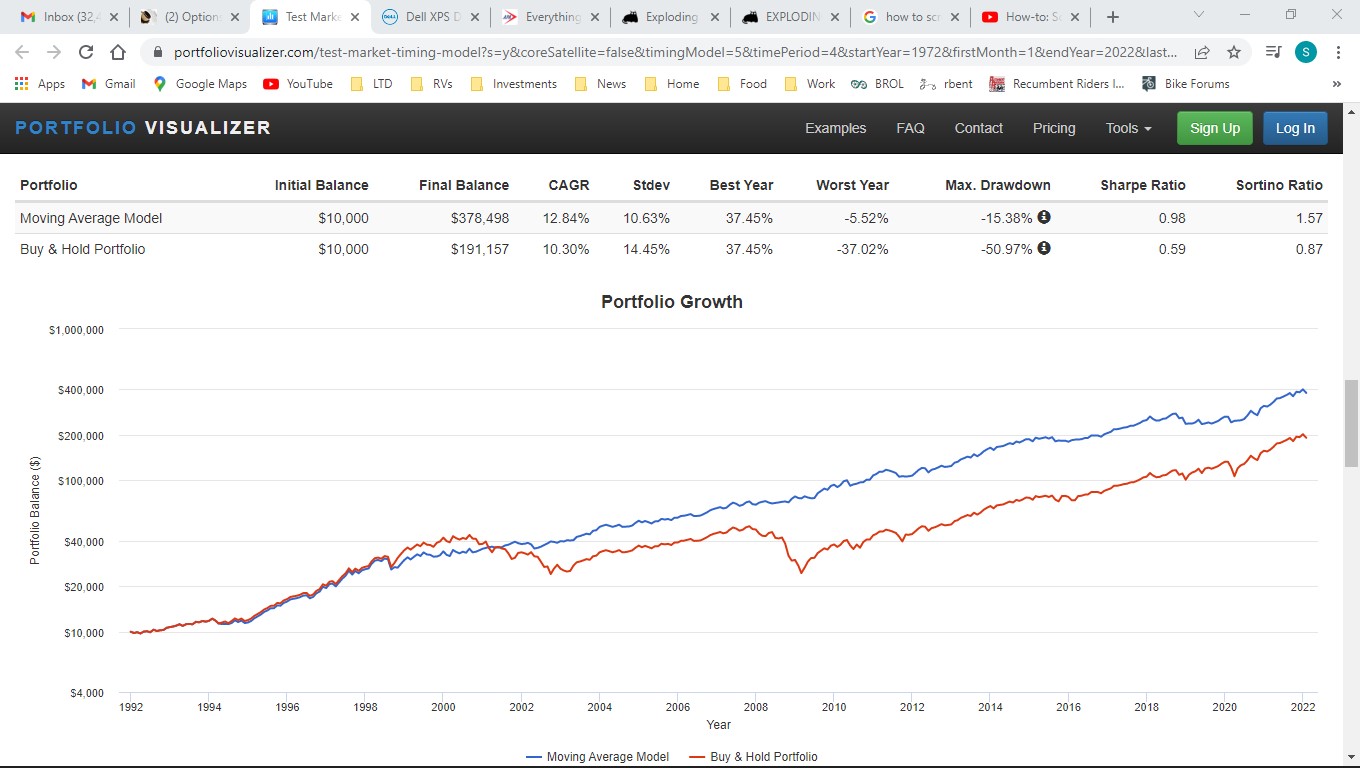Expand the Tools dropdown menu

1128,128
